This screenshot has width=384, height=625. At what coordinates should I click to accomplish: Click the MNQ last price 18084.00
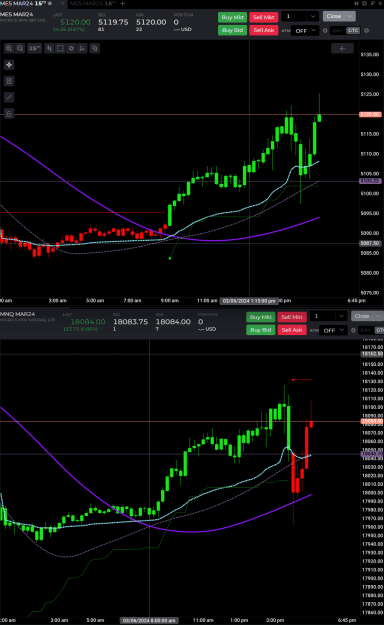tap(88, 322)
